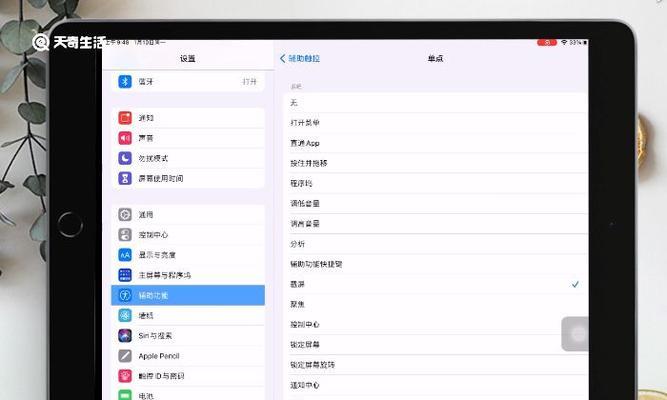The width and height of the screenshot is (667, 400).
Task: Open Apple Pencil settings via pencil icon
Action: 125,356
